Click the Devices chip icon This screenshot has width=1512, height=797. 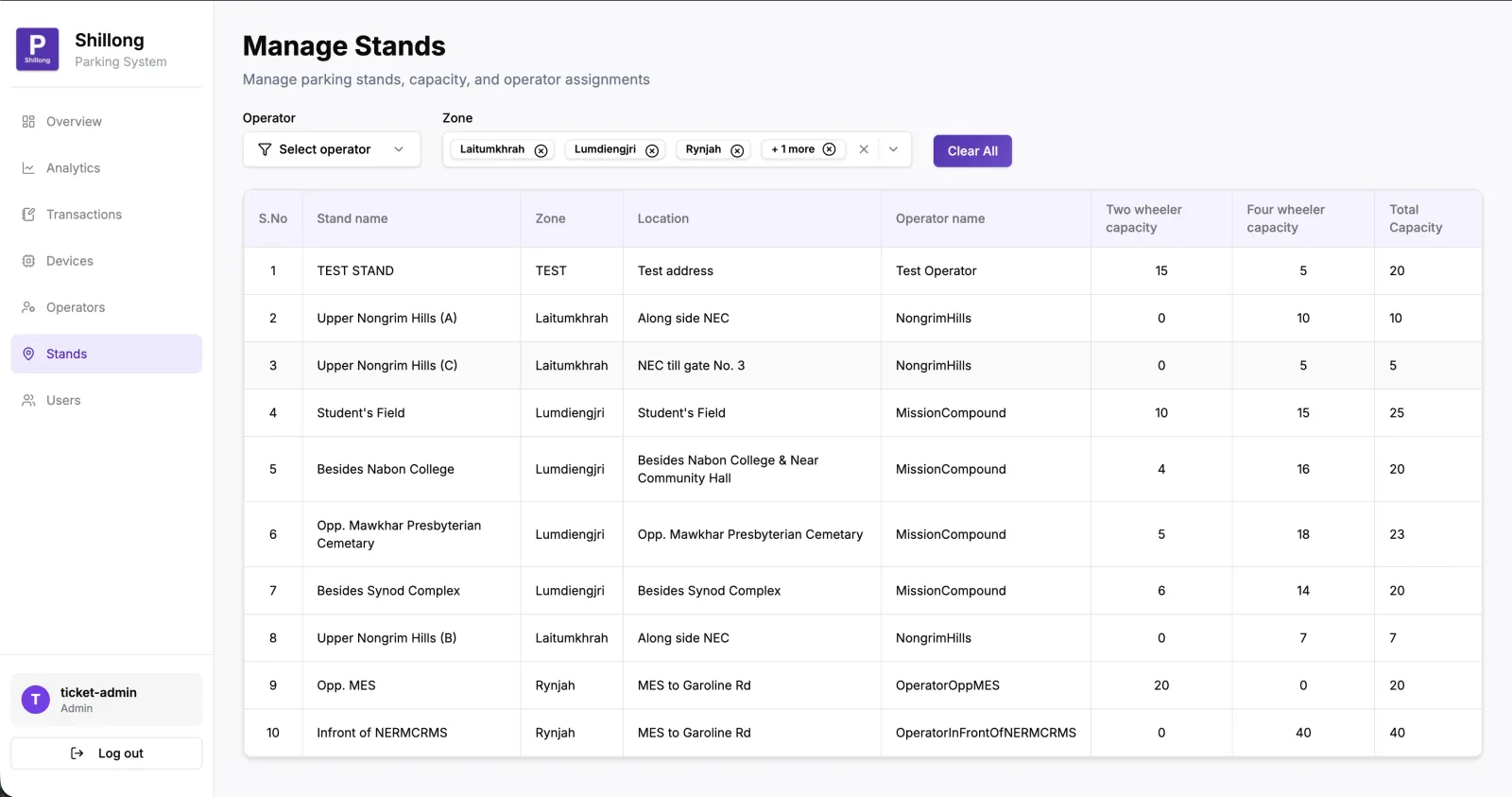(28, 261)
